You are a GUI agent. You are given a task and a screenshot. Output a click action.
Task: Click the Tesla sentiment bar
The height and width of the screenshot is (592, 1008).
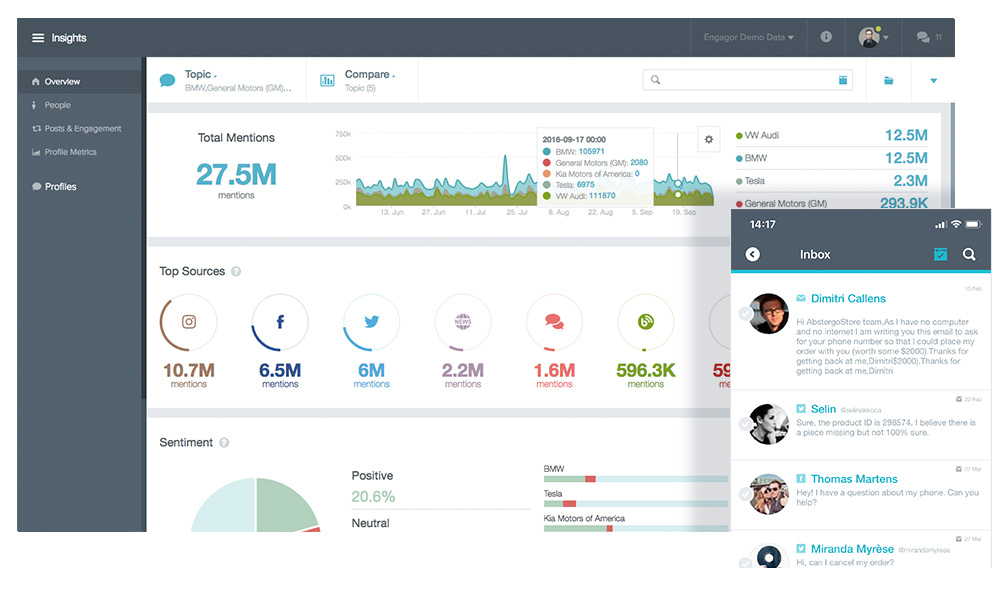click(636, 503)
